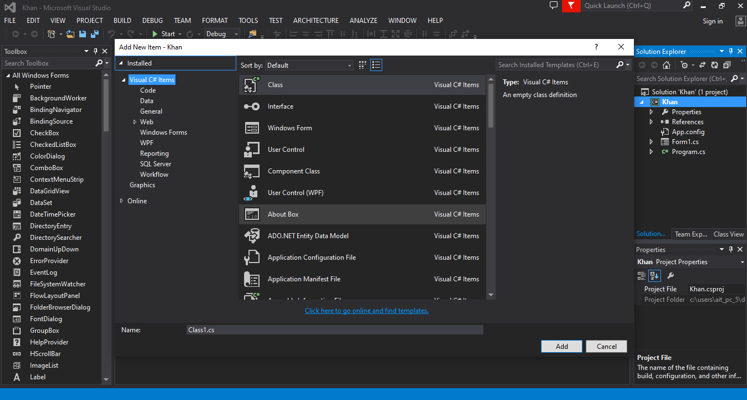This screenshot has height=400, width=747.
Task: Click the Property Pages wrench icon
Action: pyautogui.click(x=670, y=275)
